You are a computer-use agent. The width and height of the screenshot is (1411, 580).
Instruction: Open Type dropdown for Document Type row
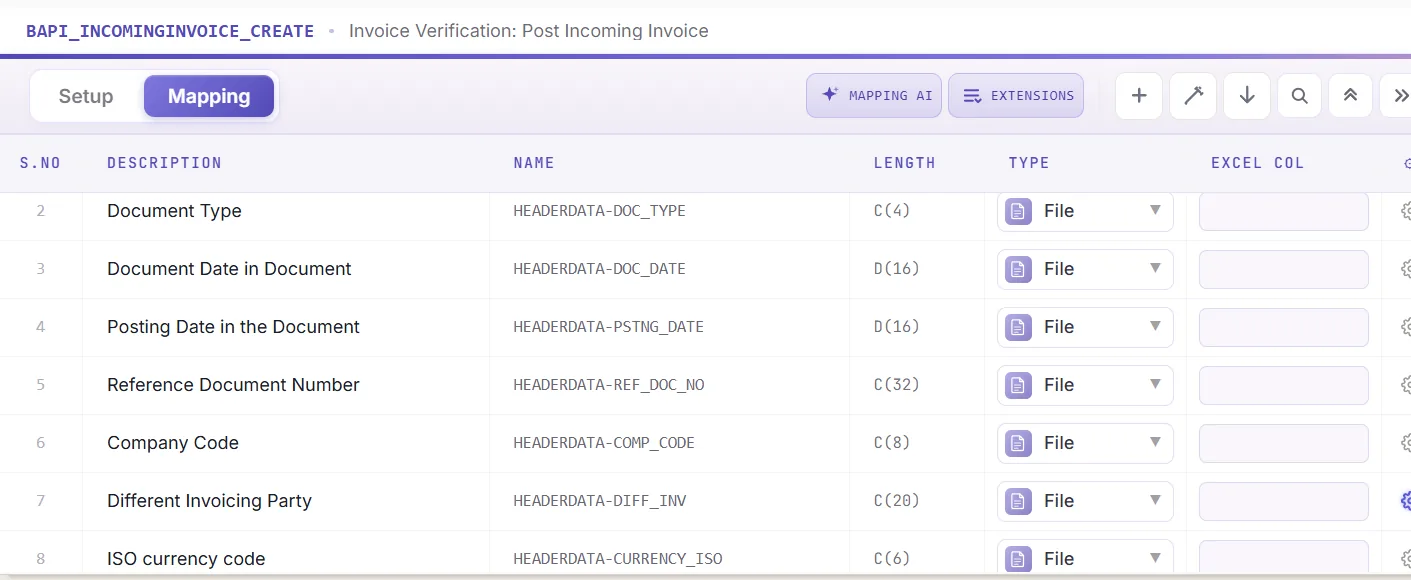pyautogui.click(x=1085, y=211)
